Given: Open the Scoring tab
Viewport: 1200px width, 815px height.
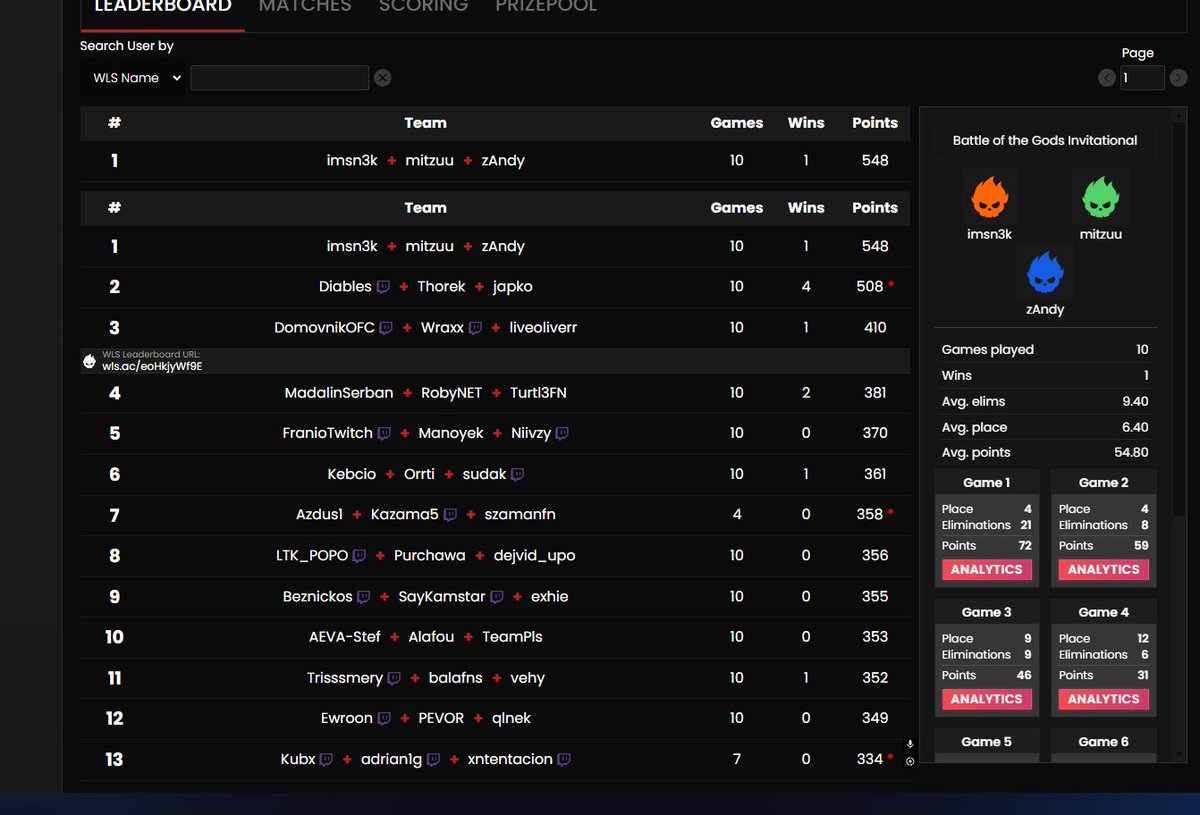Looking at the screenshot, I should pyautogui.click(x=423, y=6).
